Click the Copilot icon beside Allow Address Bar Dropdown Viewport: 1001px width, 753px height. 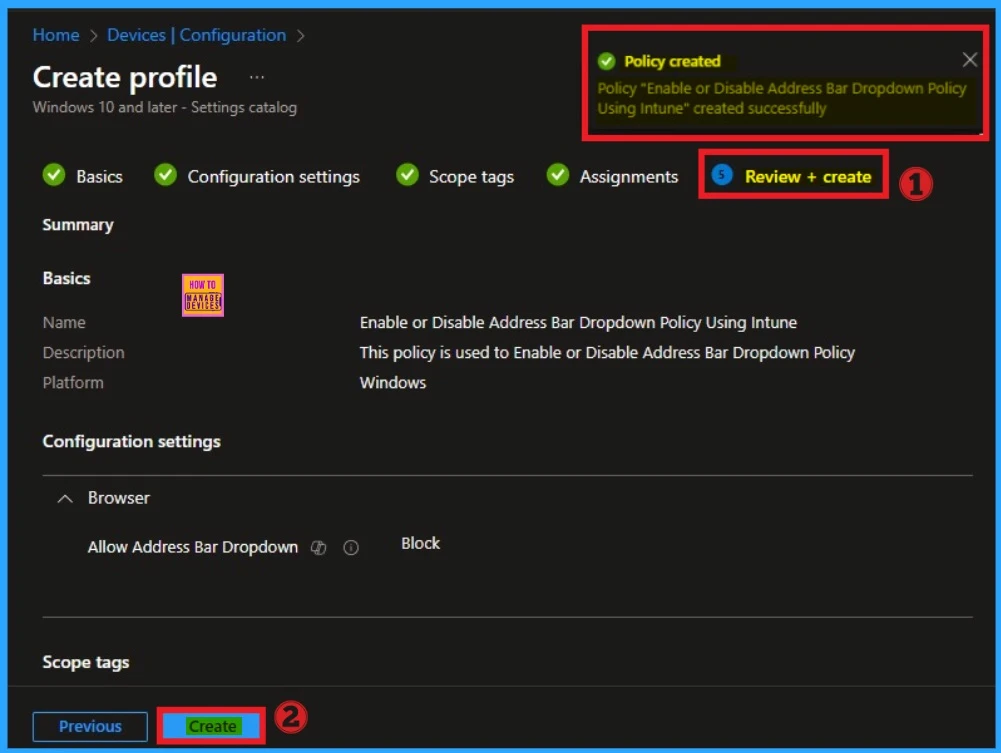pos(319,548)
